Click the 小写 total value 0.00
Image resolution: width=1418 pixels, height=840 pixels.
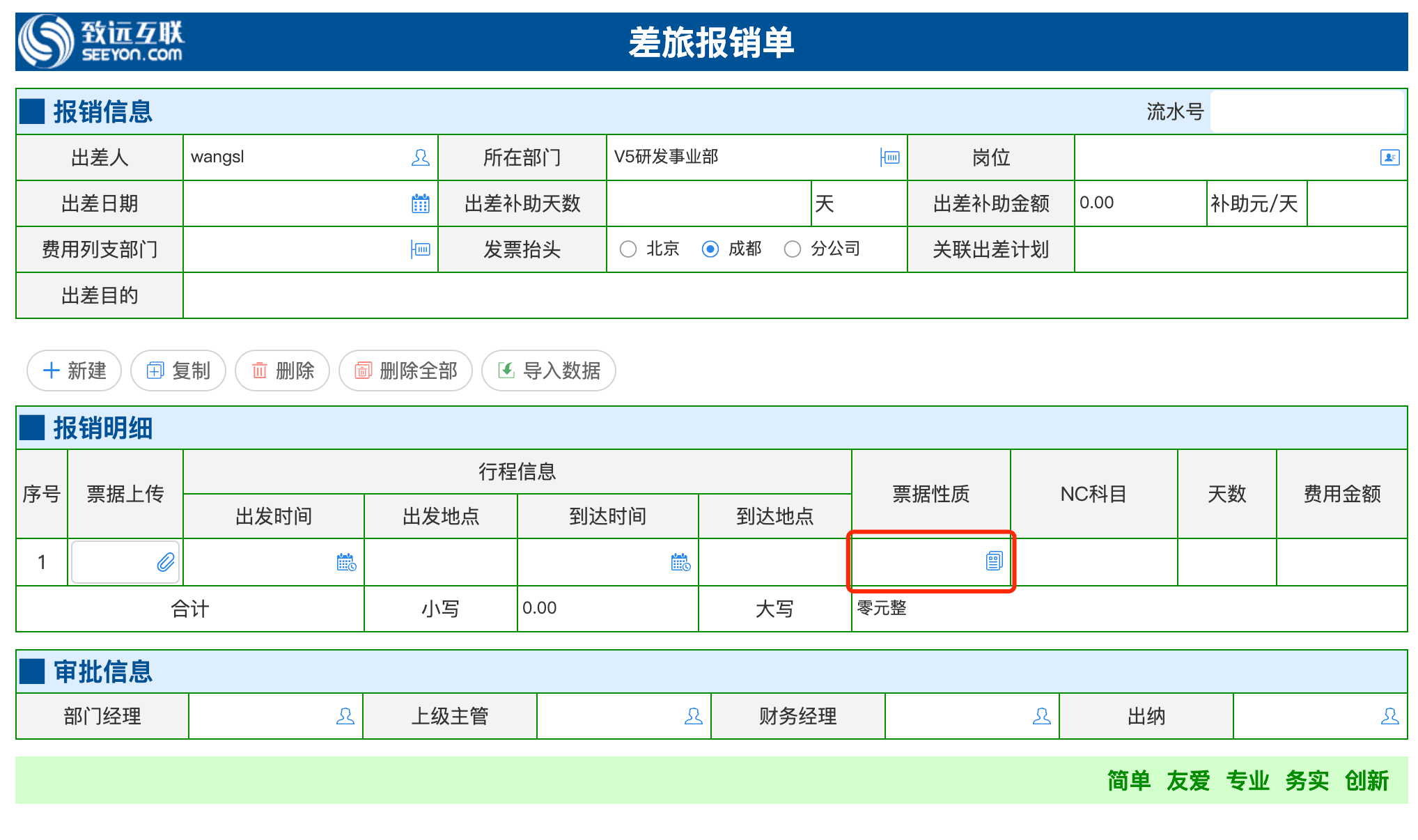539,608
